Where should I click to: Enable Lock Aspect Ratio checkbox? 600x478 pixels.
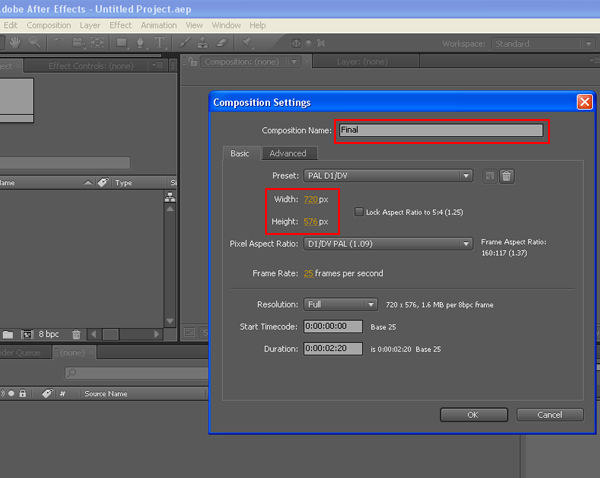coord(359,212)
